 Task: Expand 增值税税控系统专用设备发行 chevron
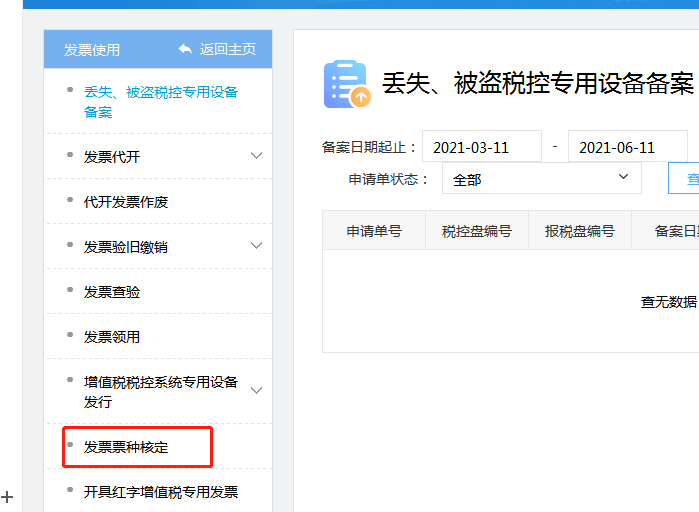[256, 391]
